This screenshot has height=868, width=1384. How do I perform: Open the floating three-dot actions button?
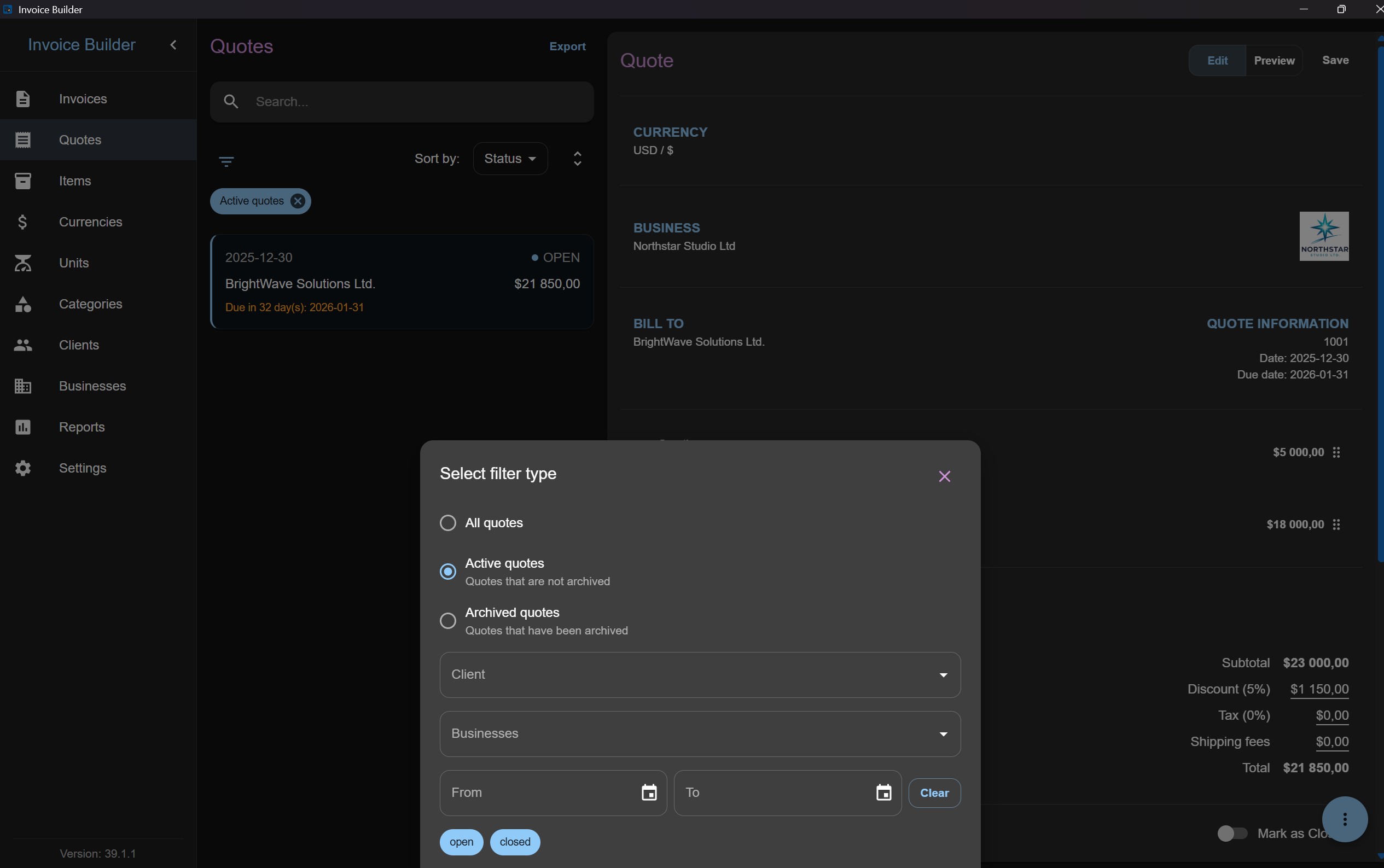coord(1345,819)
